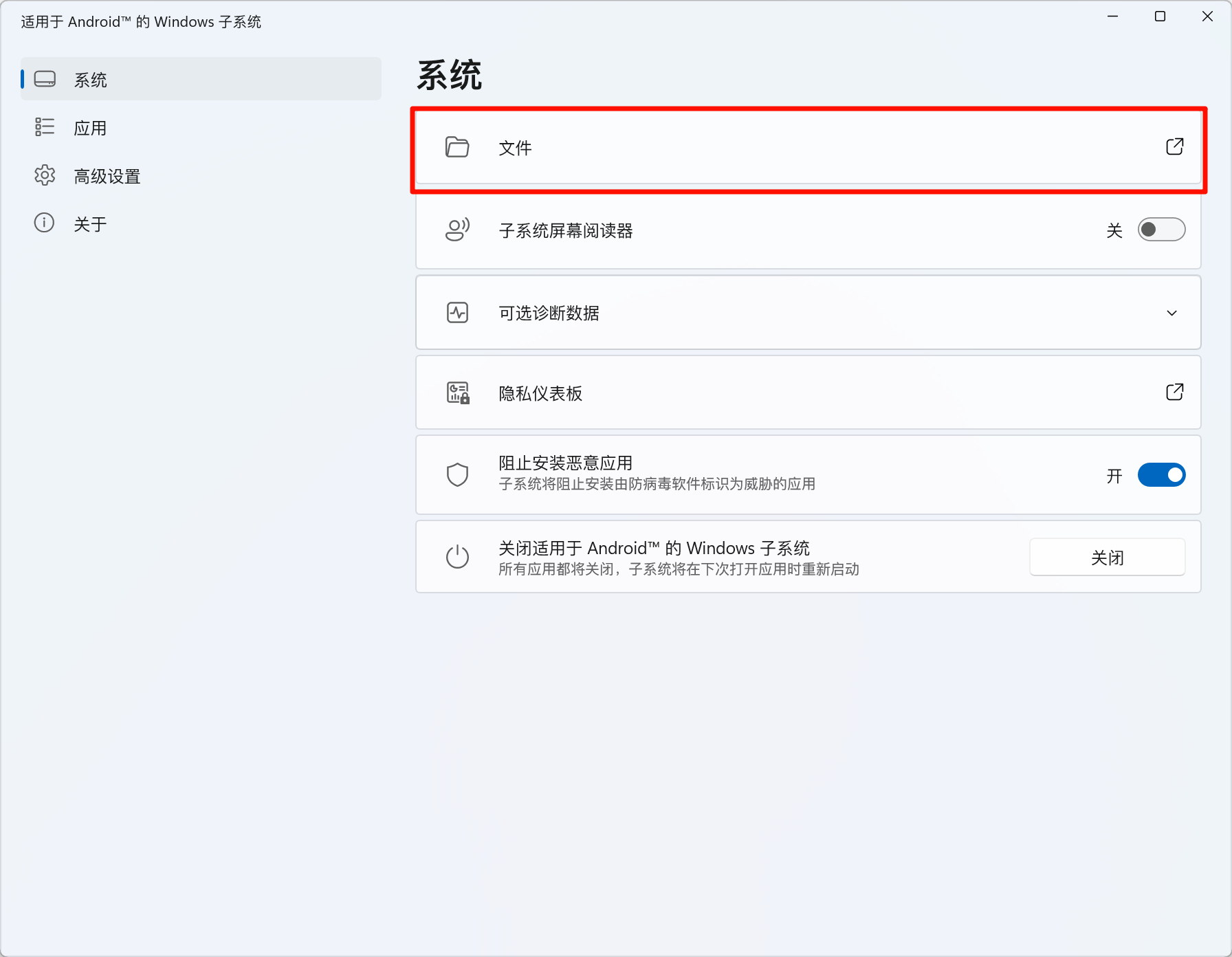Go to the 应用 sidebar page
The width and height of the screenshot is (1232, 957).
click(x=90, y=128)
